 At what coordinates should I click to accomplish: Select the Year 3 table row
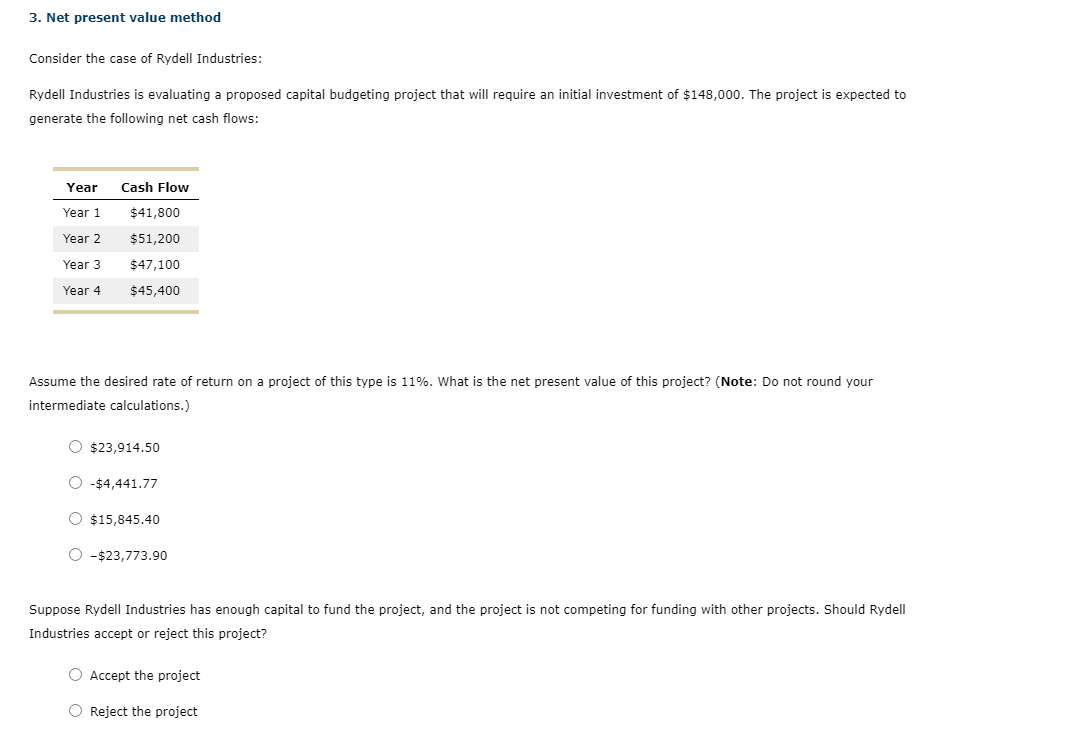coord(125,264)
